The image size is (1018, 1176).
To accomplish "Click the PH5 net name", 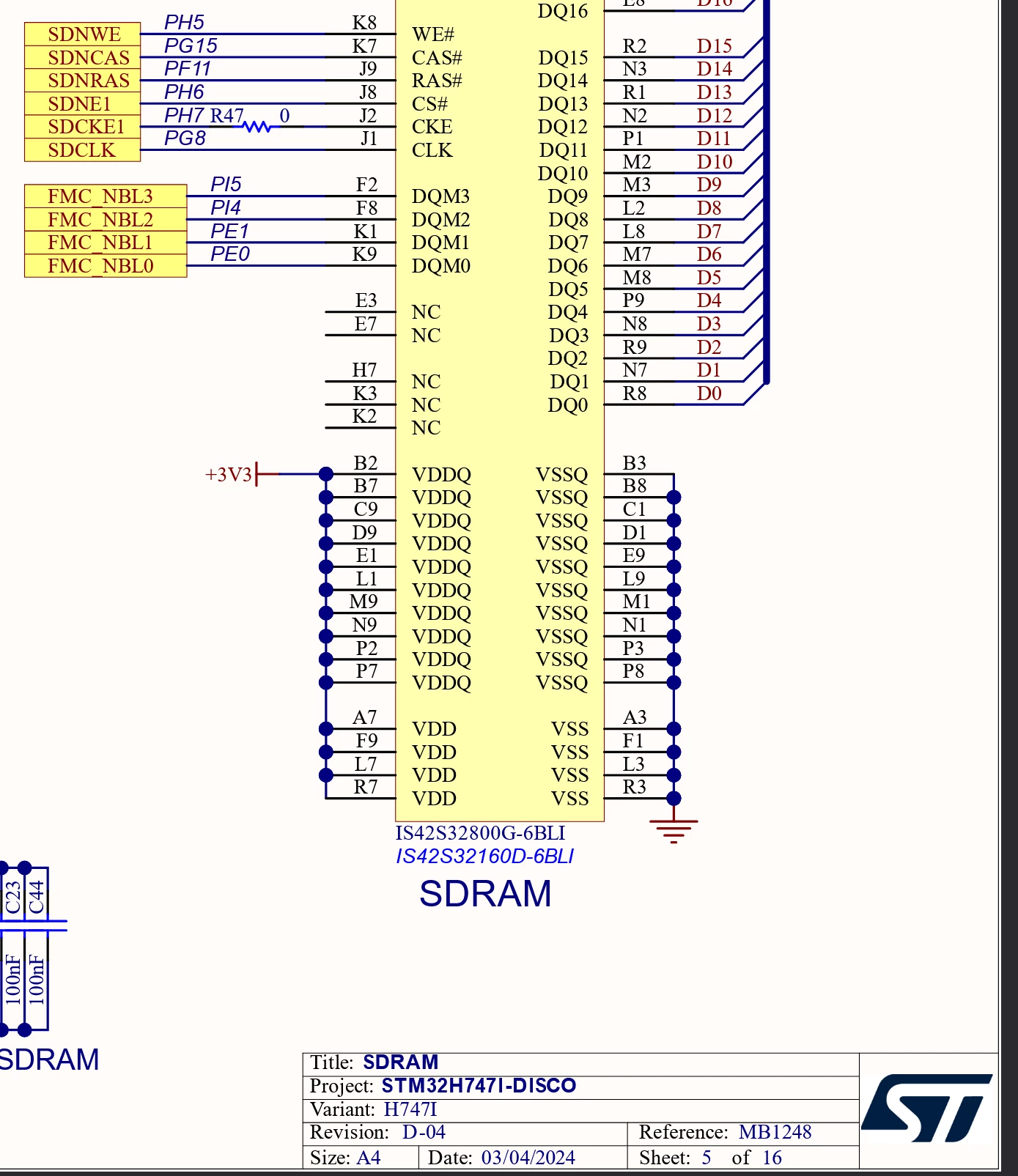I will [x=184, y=23].
